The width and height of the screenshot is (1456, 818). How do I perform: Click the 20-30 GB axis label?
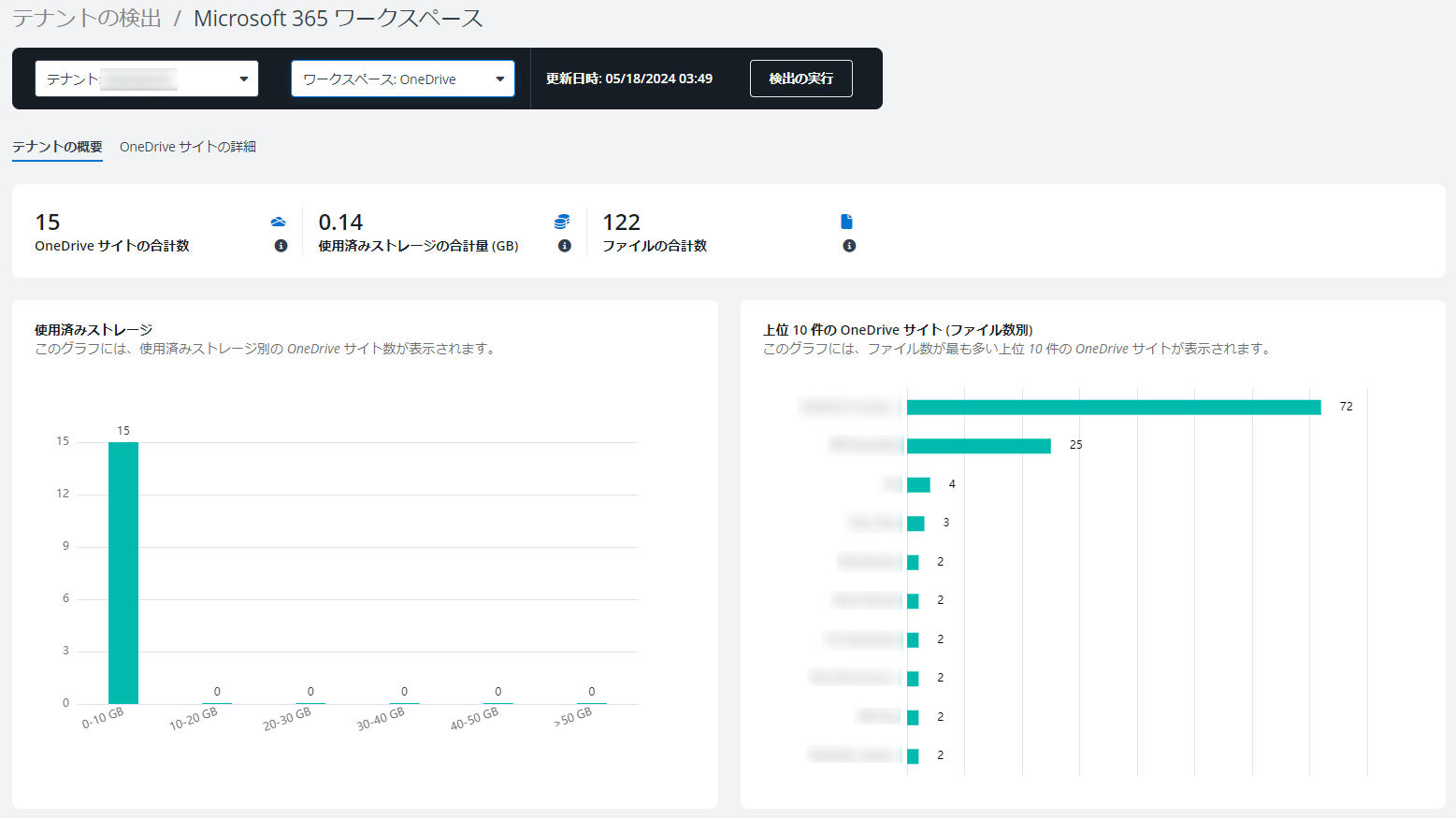tap(287, 719)
